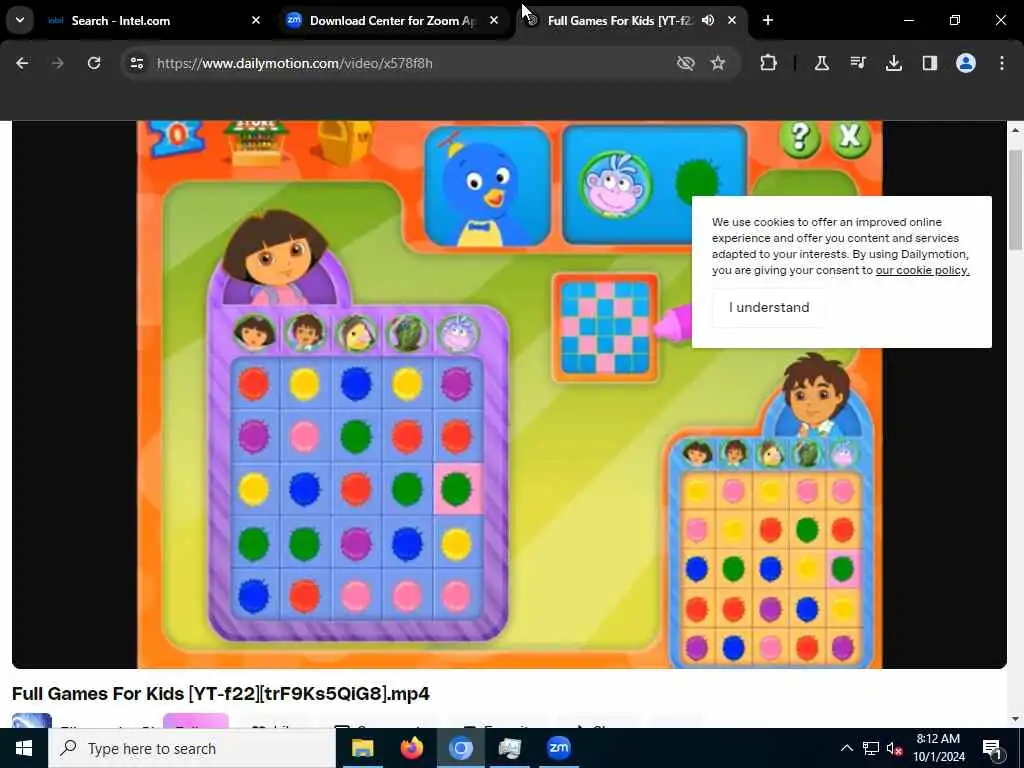Click the Type here to search box
The width and height of the screenshot is (1024, 768).
(192, 748)
